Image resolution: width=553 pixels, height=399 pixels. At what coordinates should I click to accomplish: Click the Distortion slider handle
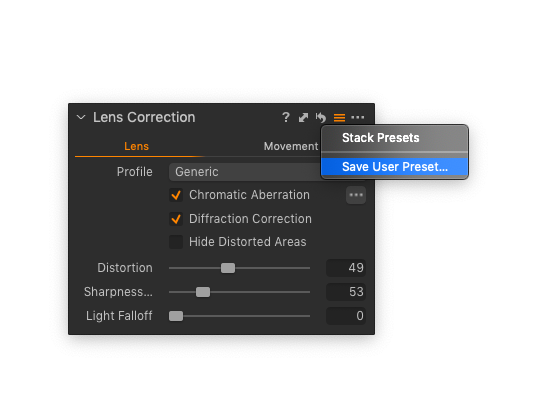click(228, 268)
